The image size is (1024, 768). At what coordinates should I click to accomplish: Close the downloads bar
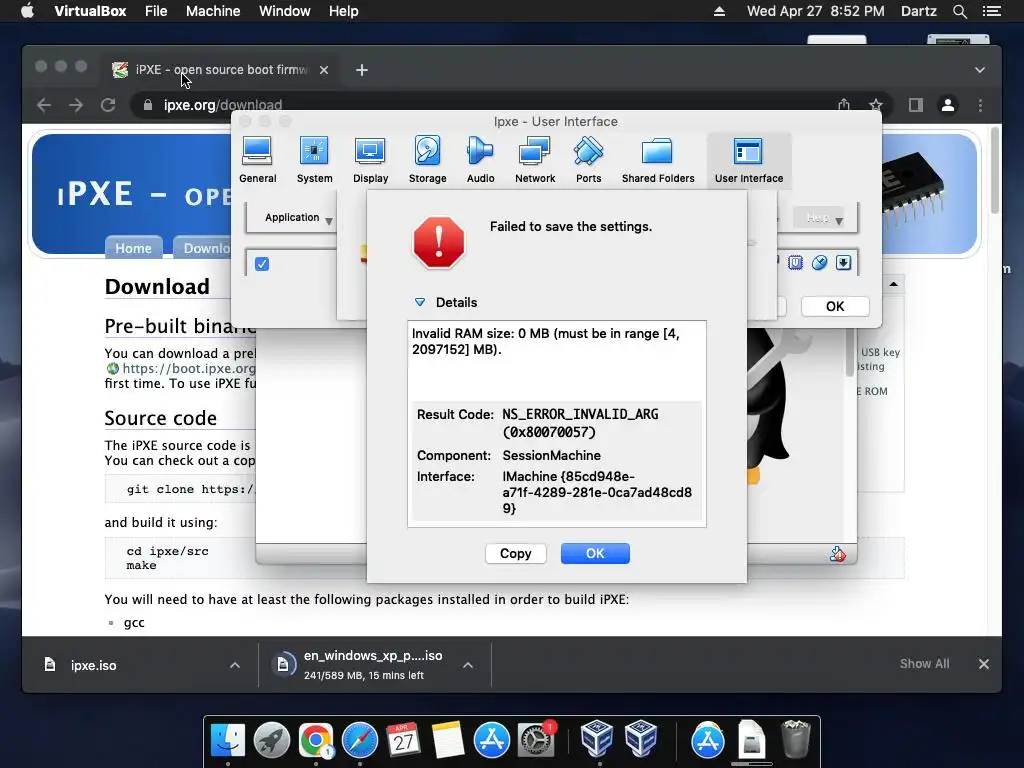pyautogui.click(x=984, y=664)
